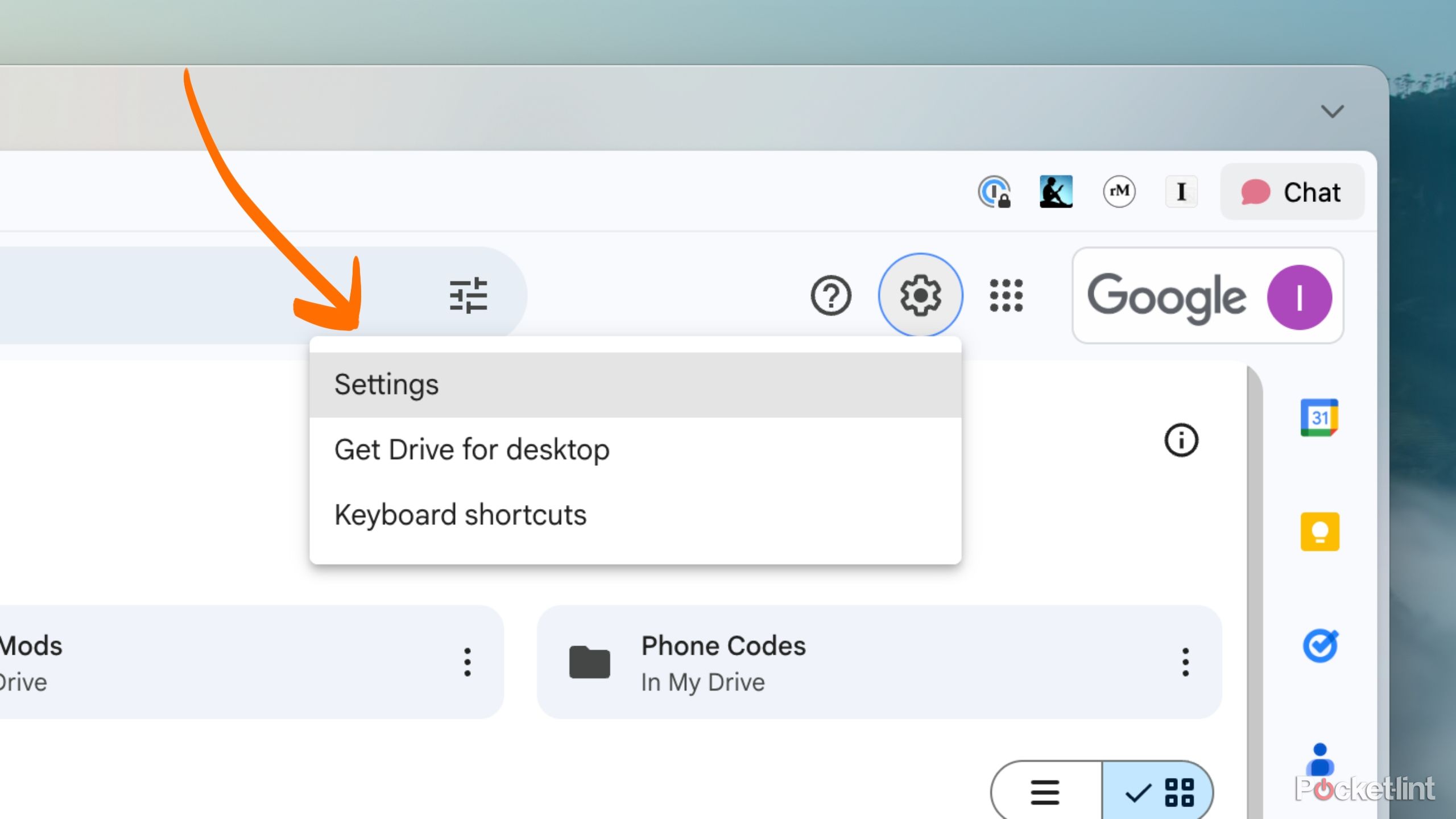The height and width of the screenshot is (819, 1456).
Task: Expand the tab search chevron
Action: click(x=1332, y=111)
